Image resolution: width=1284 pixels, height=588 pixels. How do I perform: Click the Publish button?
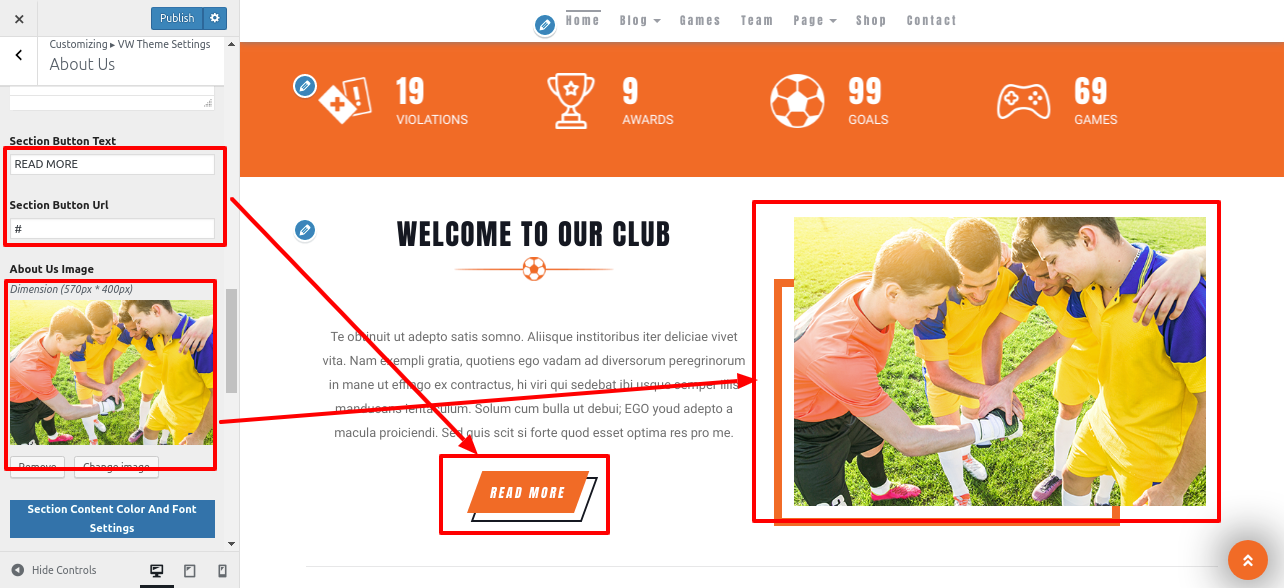(177, 18)
